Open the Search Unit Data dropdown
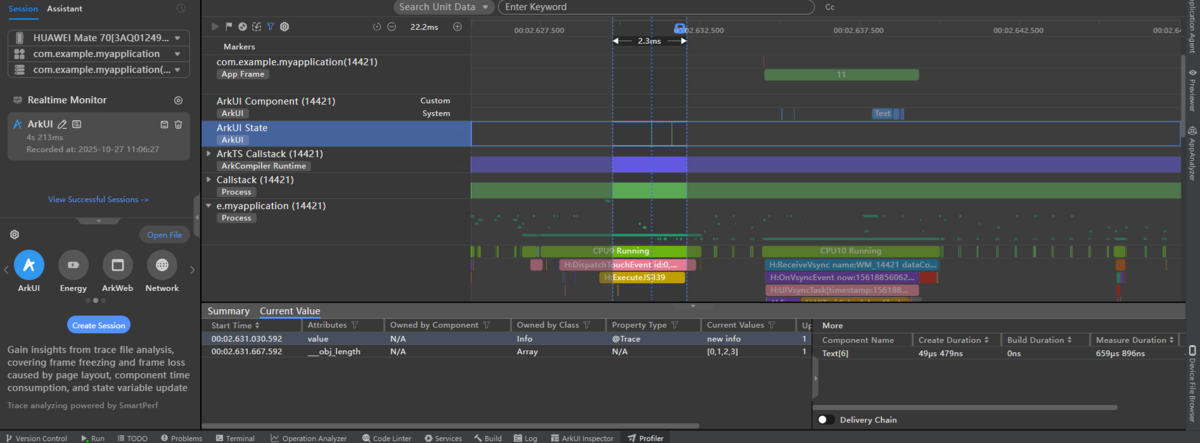Image resolution: width=1200 pixels, height=443 pixels. [443, 7]
